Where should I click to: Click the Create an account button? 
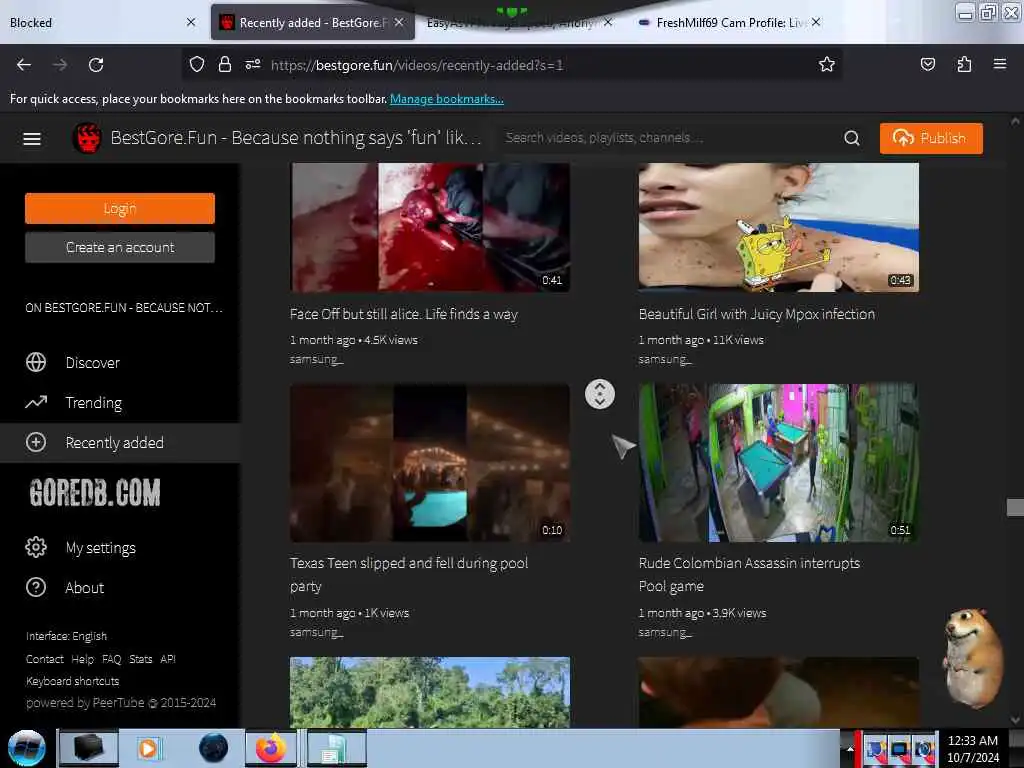120,247
